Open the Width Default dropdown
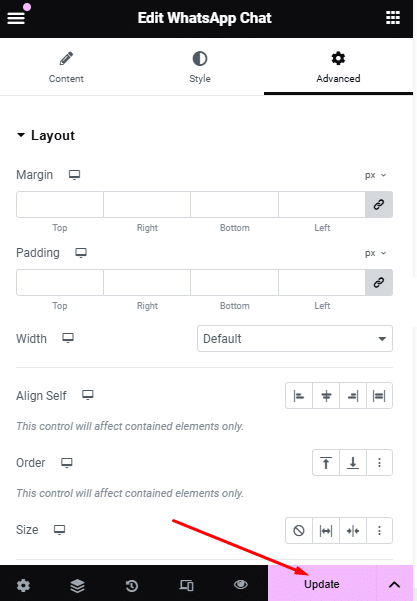Viewport: 417px width, 601px height. [295, 338]
